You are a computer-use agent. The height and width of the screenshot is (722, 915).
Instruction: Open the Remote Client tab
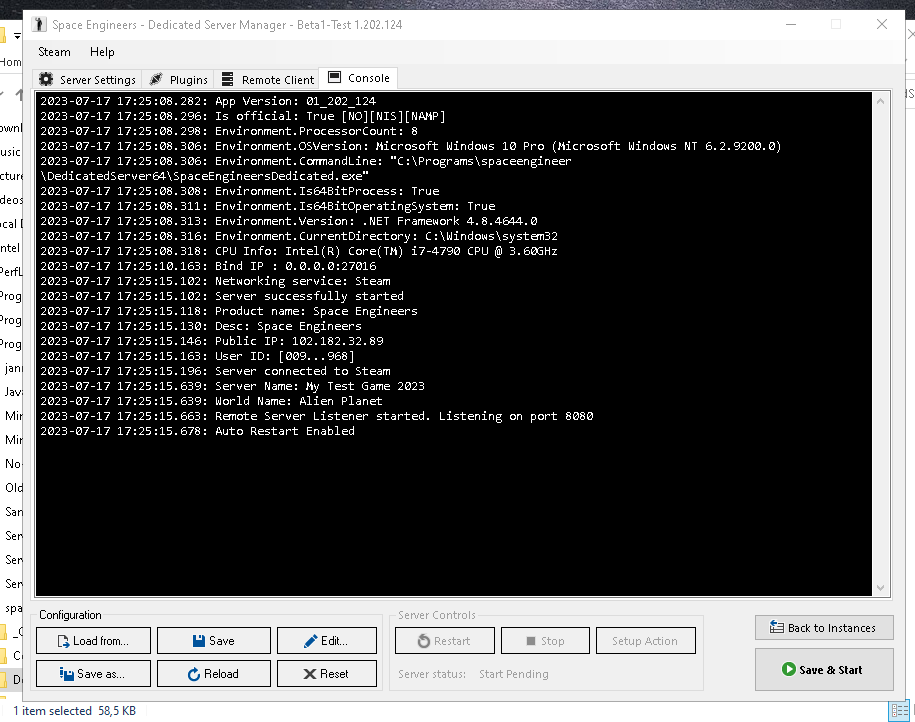click(x=266, y=79)
